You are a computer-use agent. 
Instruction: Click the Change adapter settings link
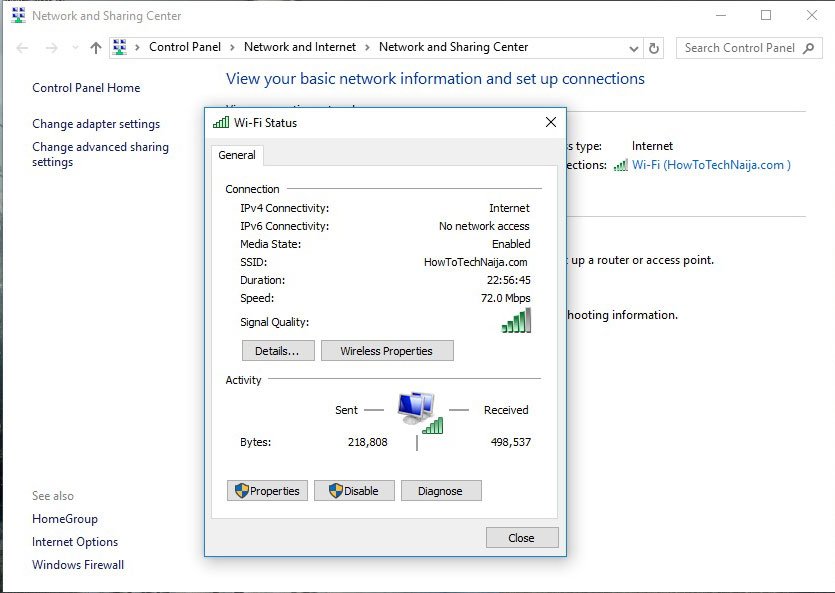[x=96, y=123]
